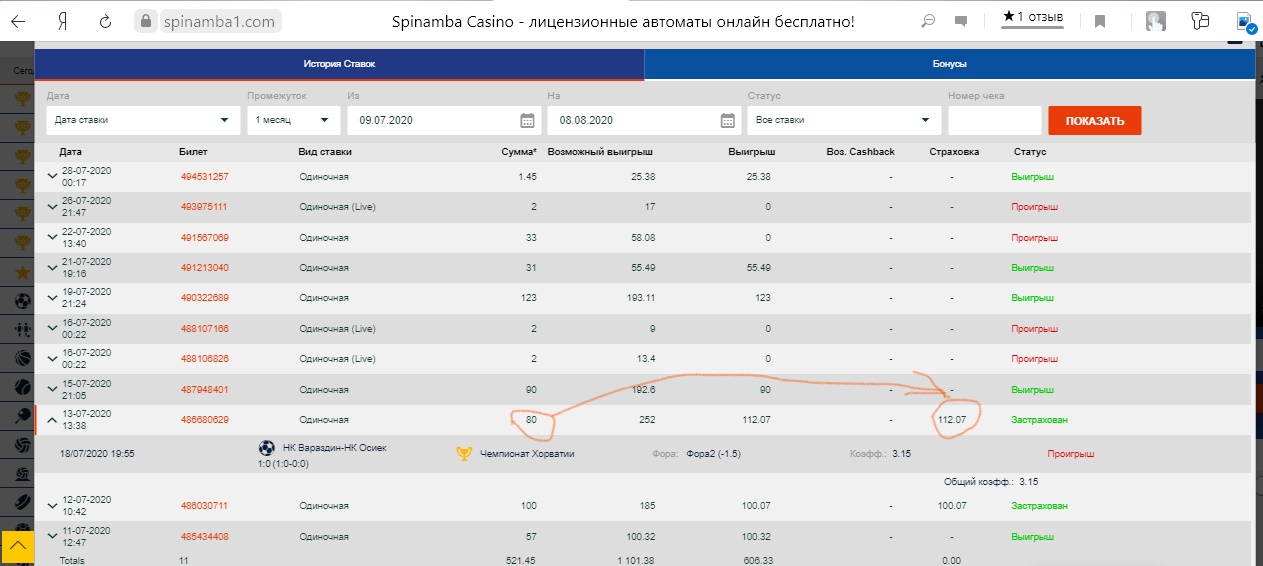The width and height of the screenshot is (1263, 566).
Task: Expand the bet row dated 15-07-2020
Action: click(52, 390)
